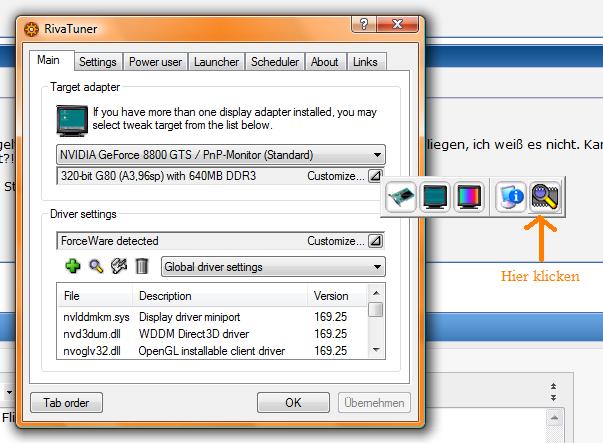Click the resize arrows icon in background window
Viewport: 603px width, 443px height.
point(553,392)
